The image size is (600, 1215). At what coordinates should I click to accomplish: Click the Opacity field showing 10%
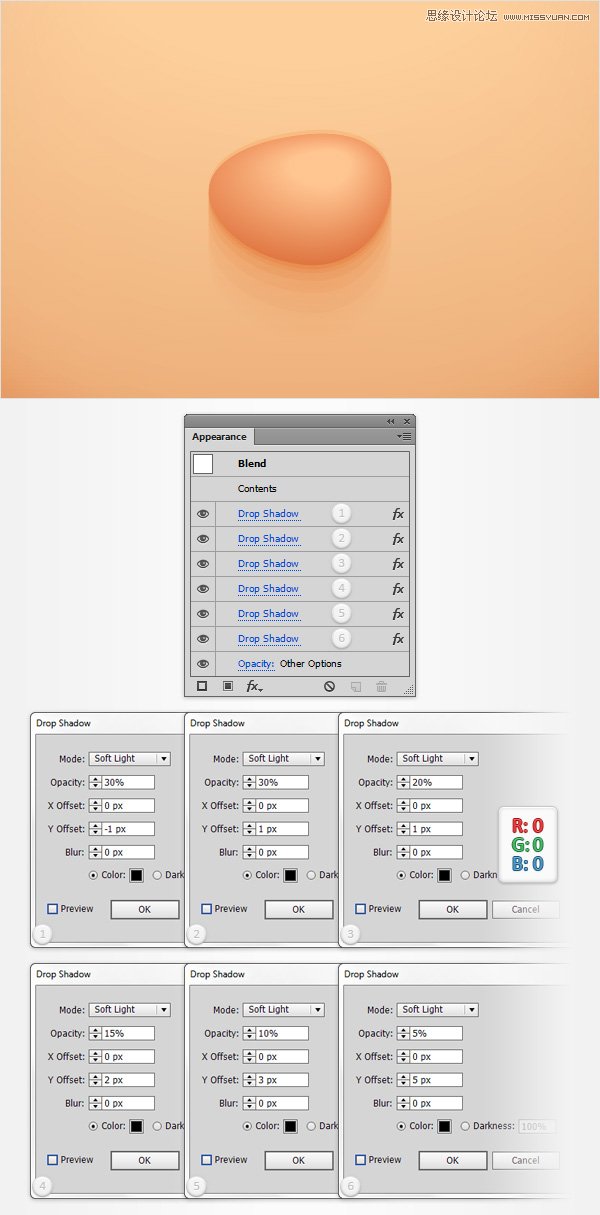tap(281, 1034)
